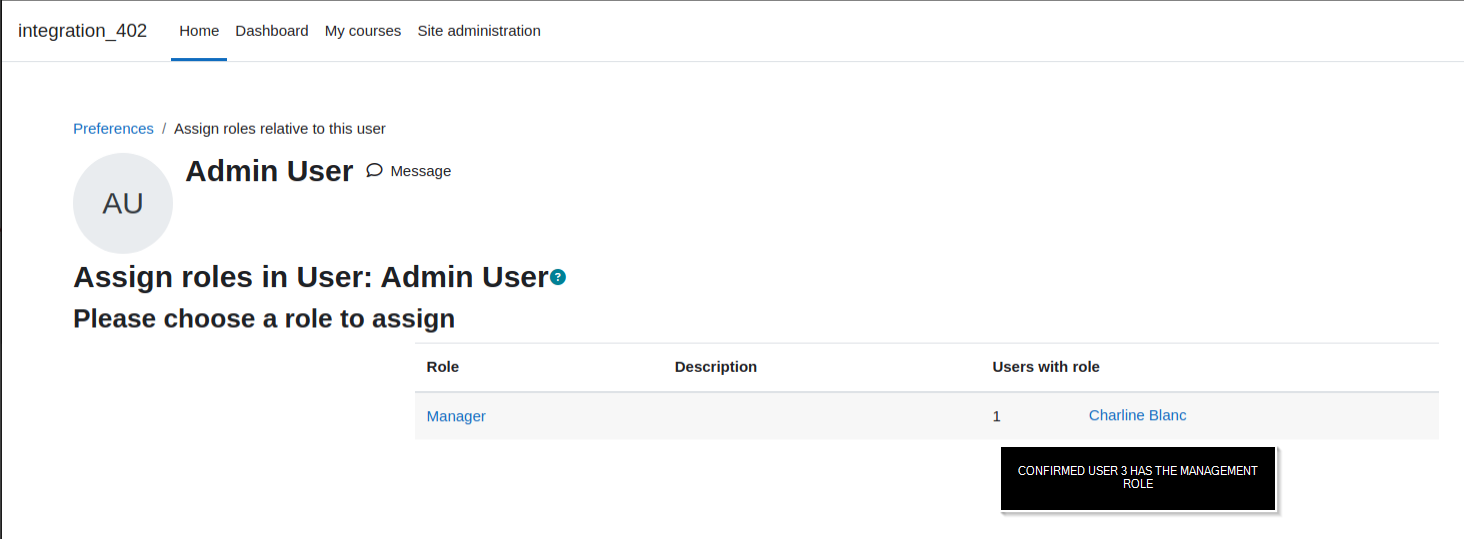The width and height of the screenshot is (1464, 539).
Task: Go to the Dashboard tab
Action: tap(272, 31)
